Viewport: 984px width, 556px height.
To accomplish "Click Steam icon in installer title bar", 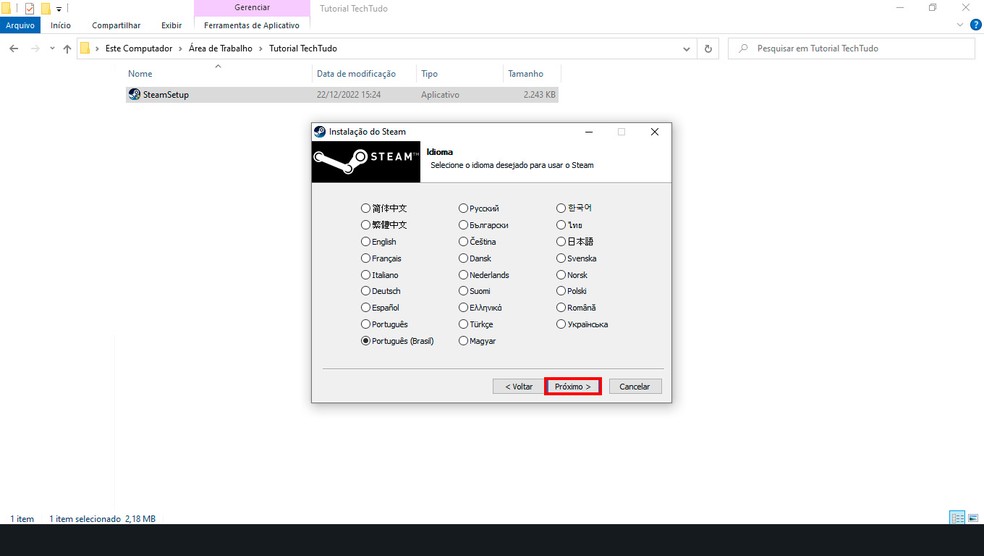I will 320,132.
